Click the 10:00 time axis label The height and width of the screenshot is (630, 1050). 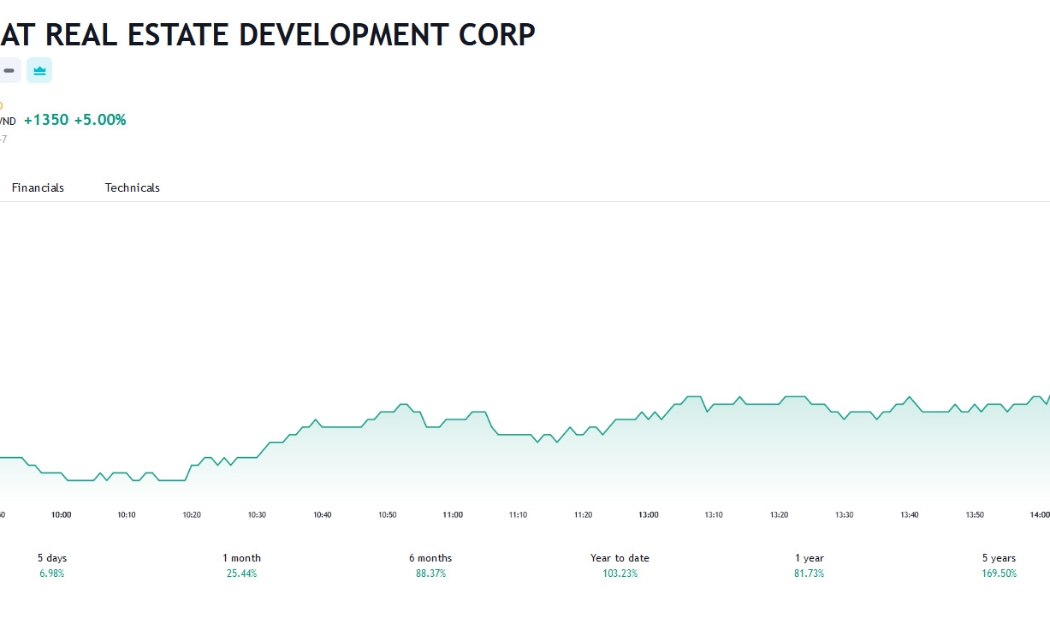pyautogui.click(x=61, y=515)
